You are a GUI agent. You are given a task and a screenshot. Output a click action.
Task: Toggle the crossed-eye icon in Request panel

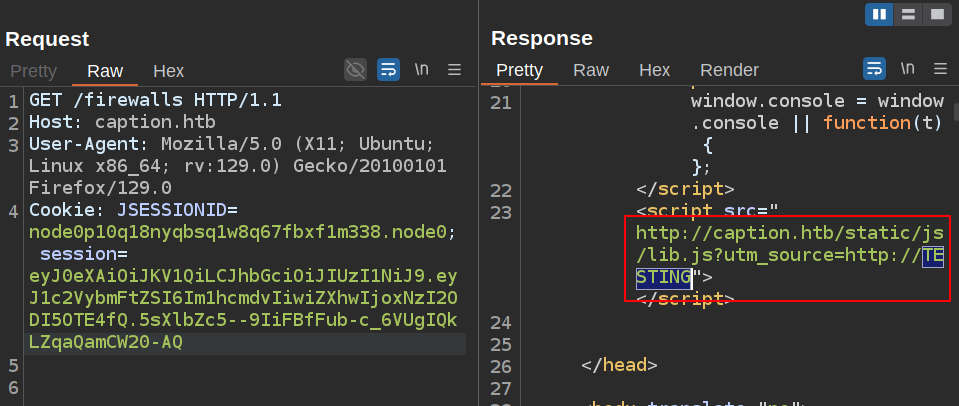355,69
